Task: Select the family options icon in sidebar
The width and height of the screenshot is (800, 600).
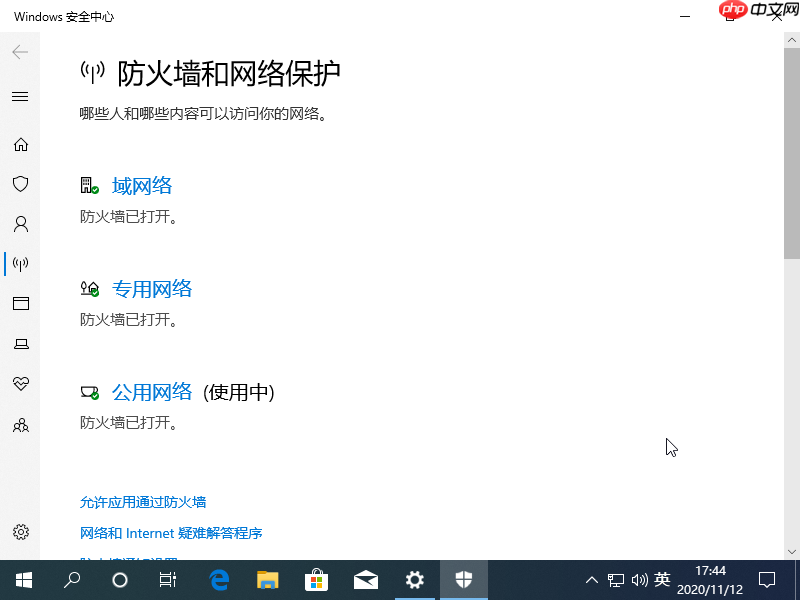Action: (x=20, y=425)
